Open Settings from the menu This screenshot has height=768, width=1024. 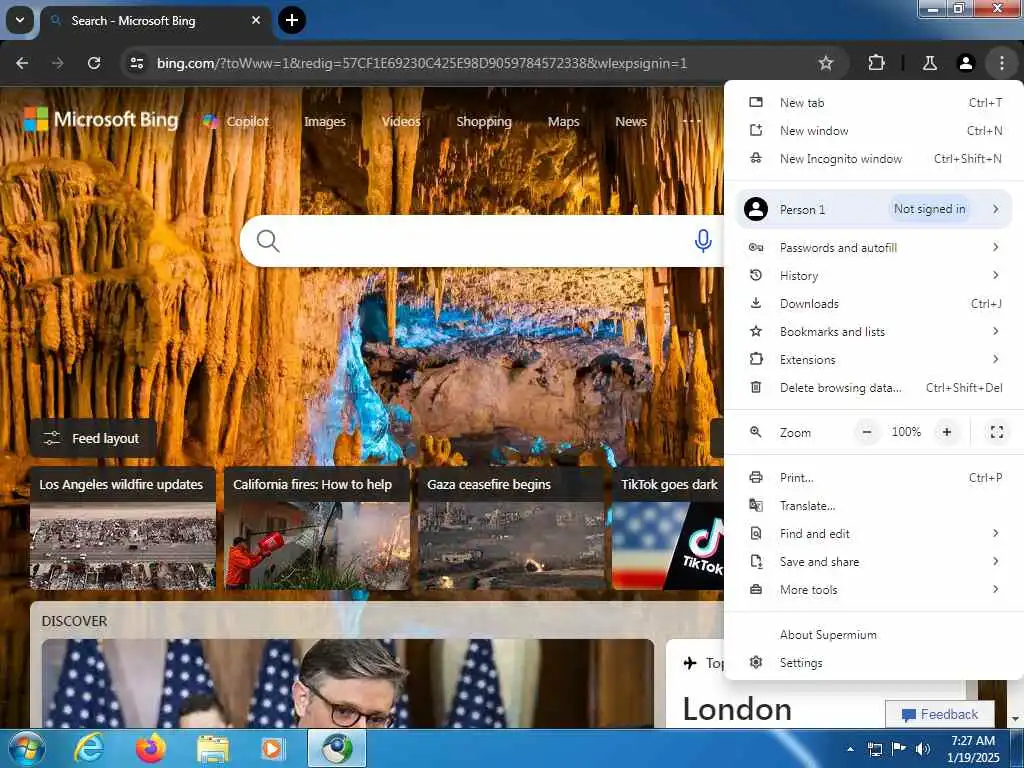pyautogui.click(x=874, y=663)
